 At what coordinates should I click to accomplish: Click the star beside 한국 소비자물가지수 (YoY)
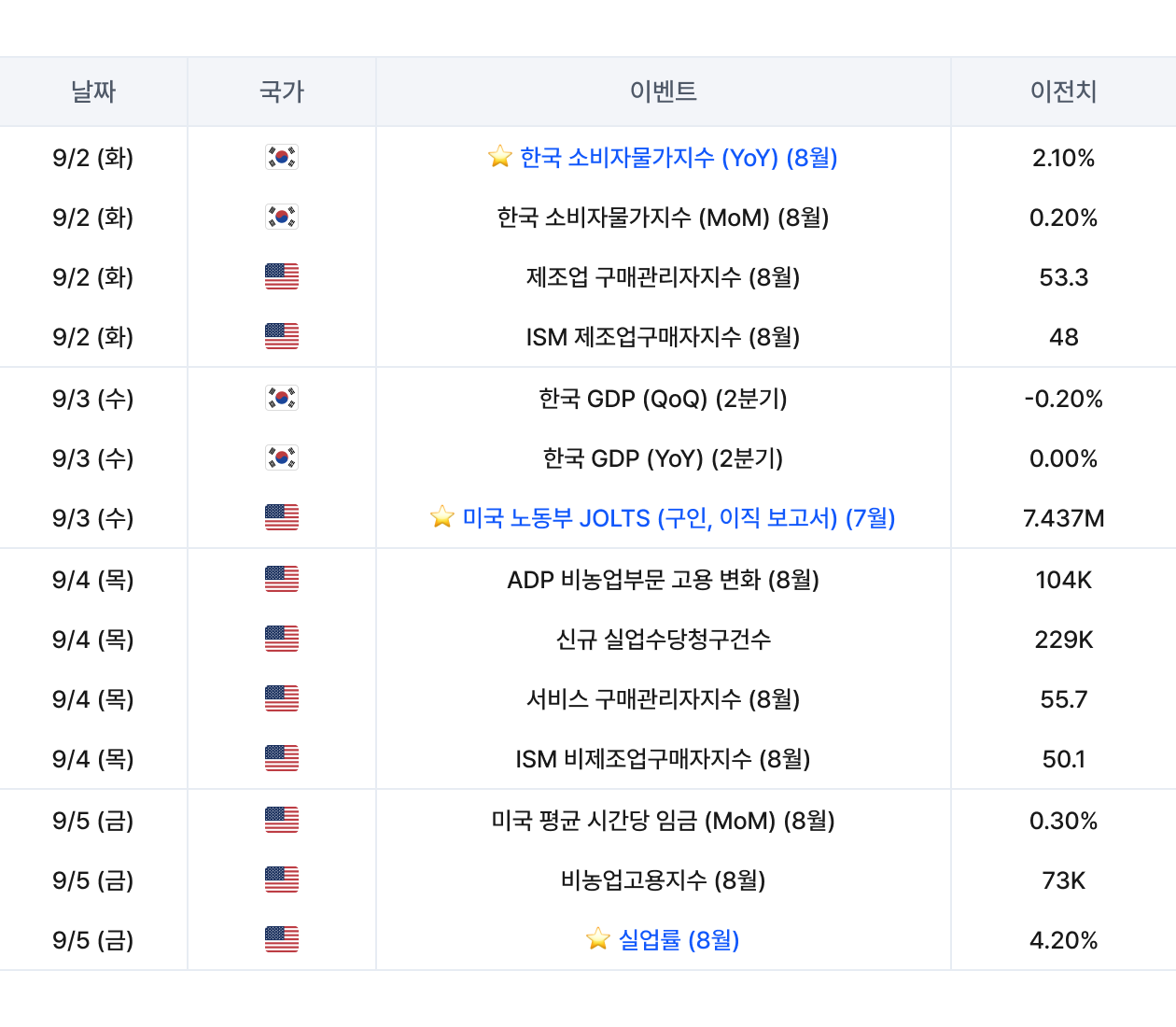click(500, 157)
